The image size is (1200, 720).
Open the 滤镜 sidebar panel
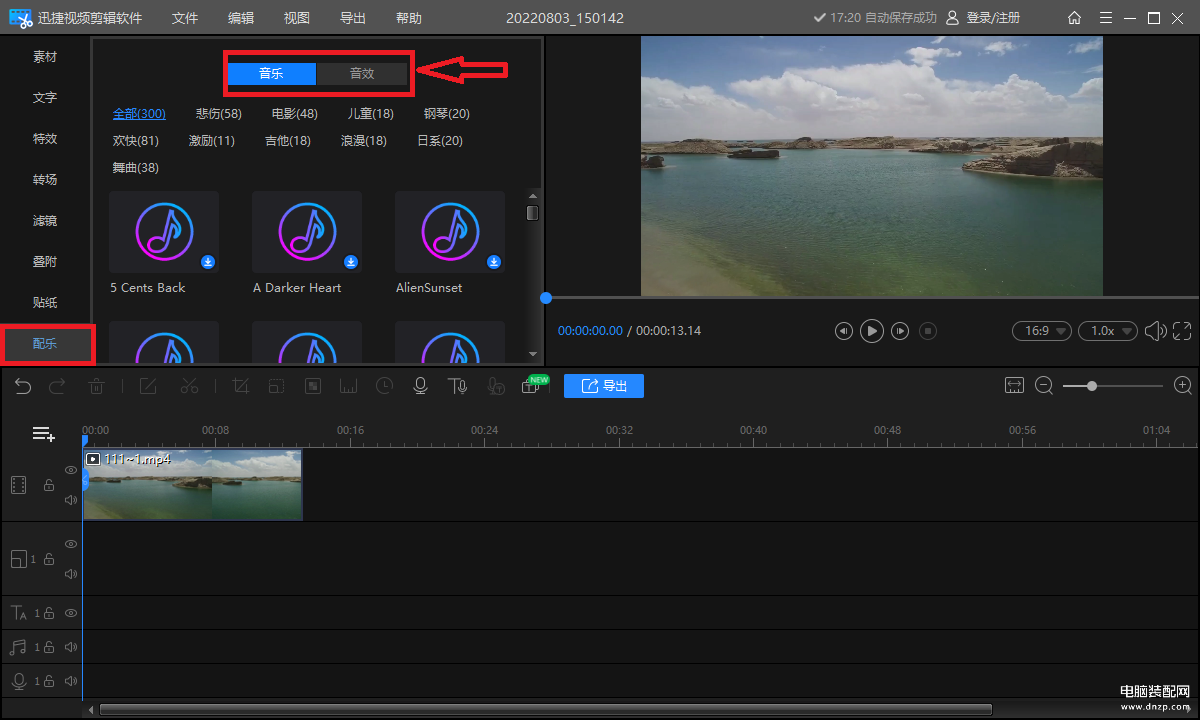[x=45, y=220]
